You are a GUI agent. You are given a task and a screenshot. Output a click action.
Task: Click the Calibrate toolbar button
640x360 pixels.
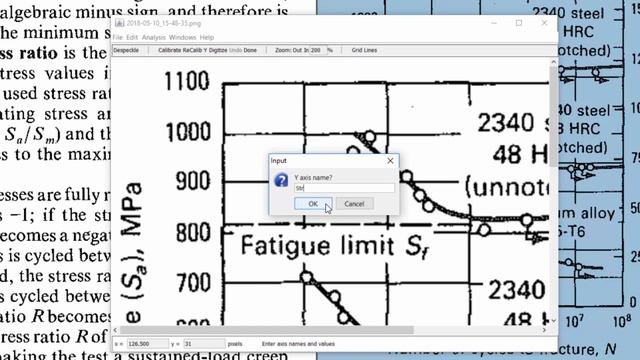pos(169,50)
